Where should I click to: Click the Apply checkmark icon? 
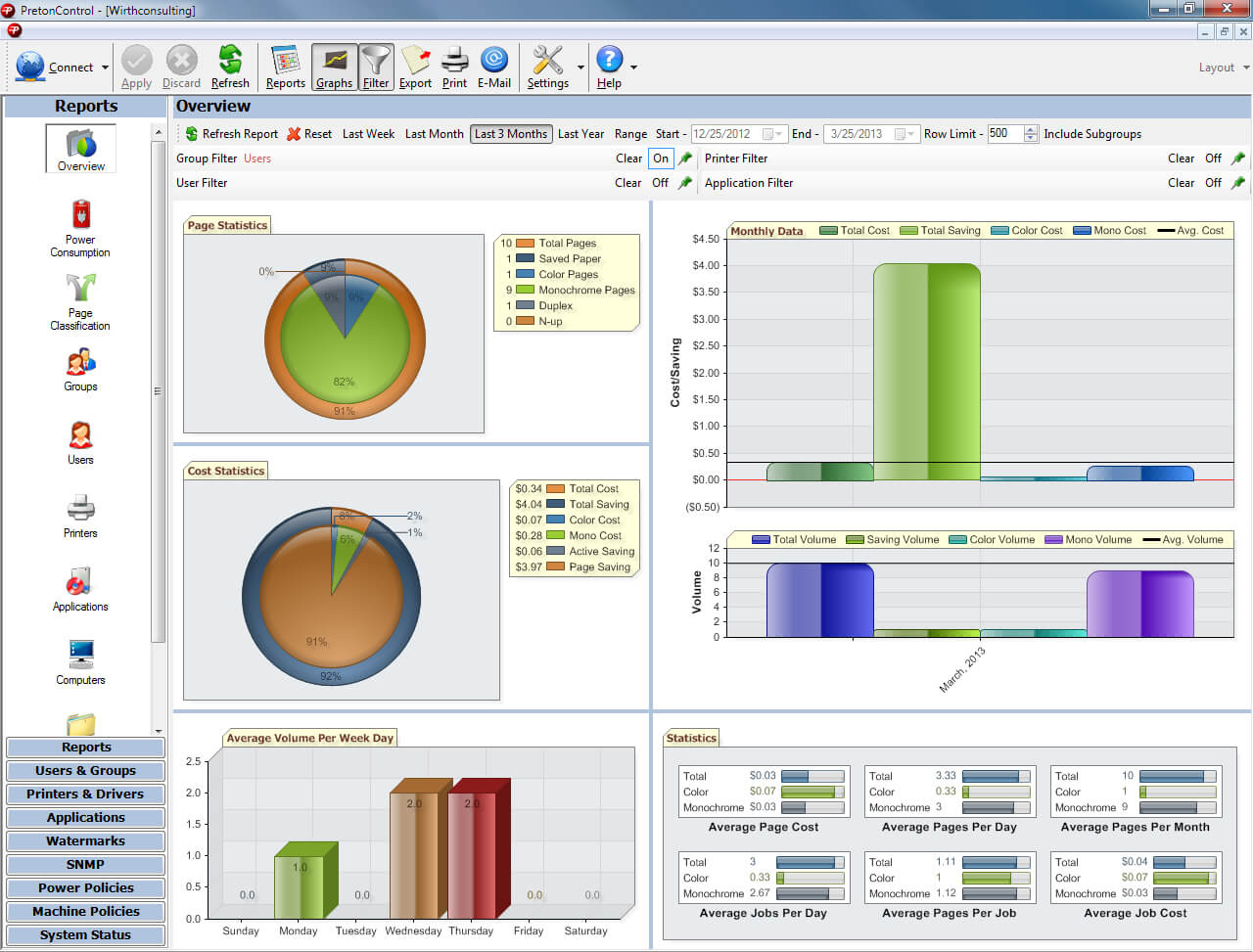point(136,61)
